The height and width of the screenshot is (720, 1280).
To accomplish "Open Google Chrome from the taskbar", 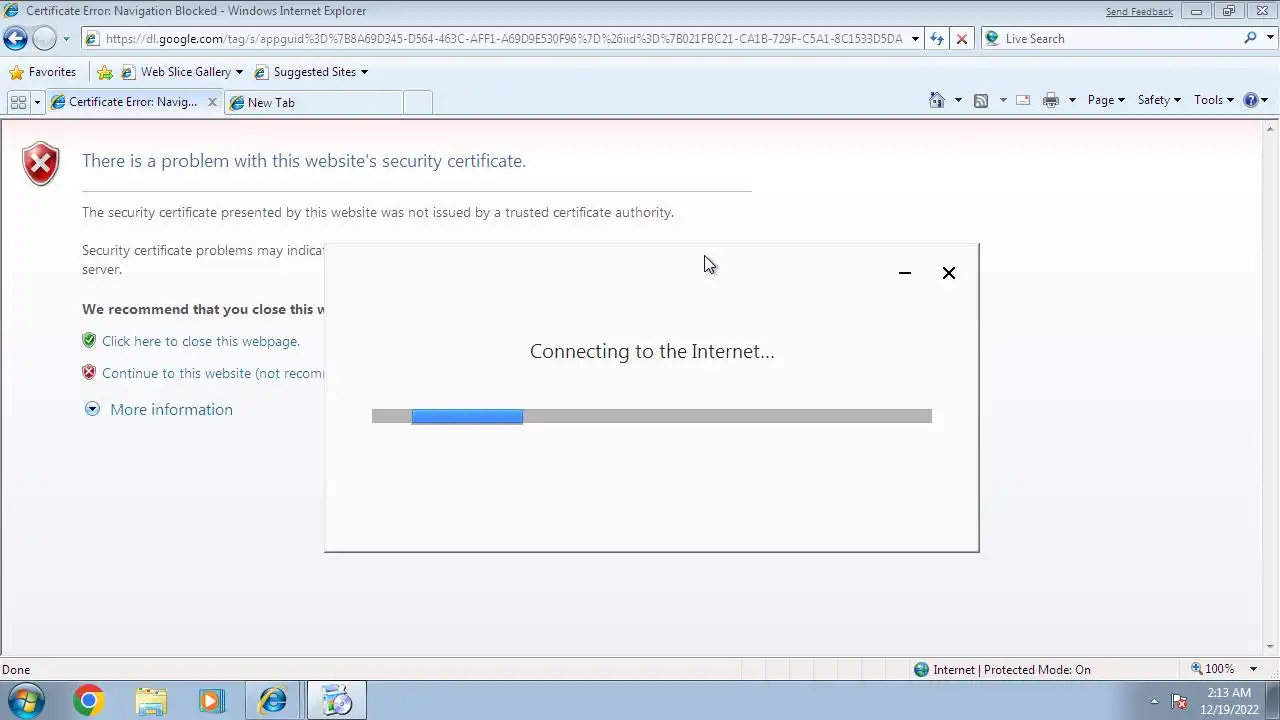I will [x=89, y=701].
